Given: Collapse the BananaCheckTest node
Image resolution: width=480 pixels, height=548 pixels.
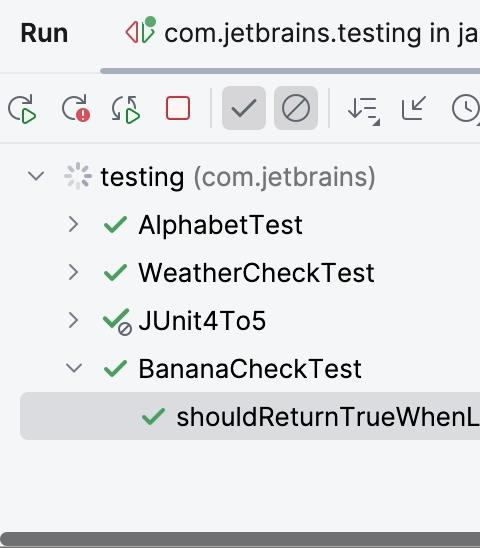Looking at the screenshot, I should pos(74,368).
